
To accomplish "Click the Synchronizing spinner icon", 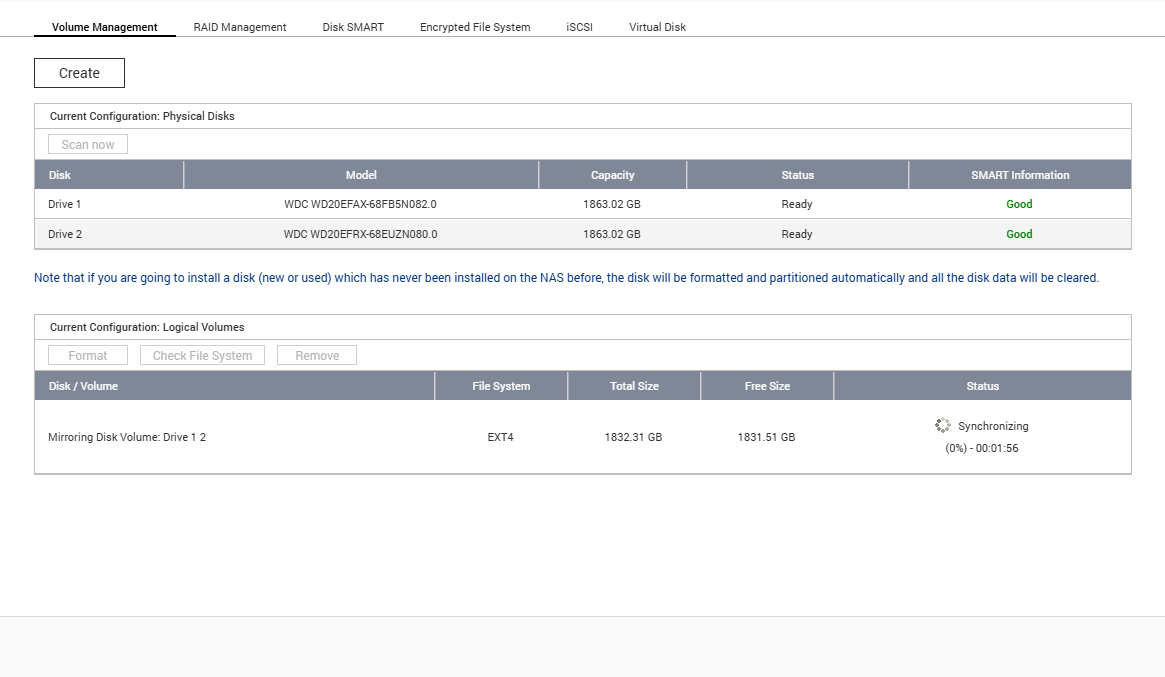I will point(942,426).
